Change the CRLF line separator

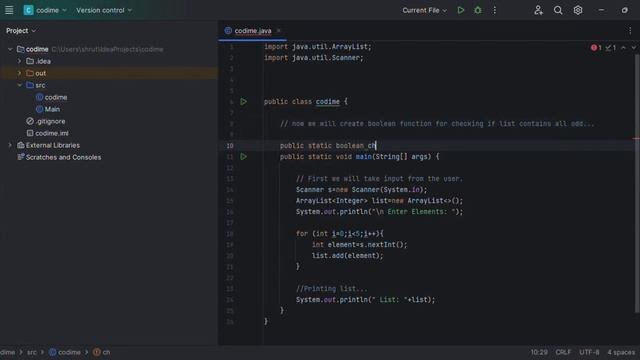coord(563,352)
